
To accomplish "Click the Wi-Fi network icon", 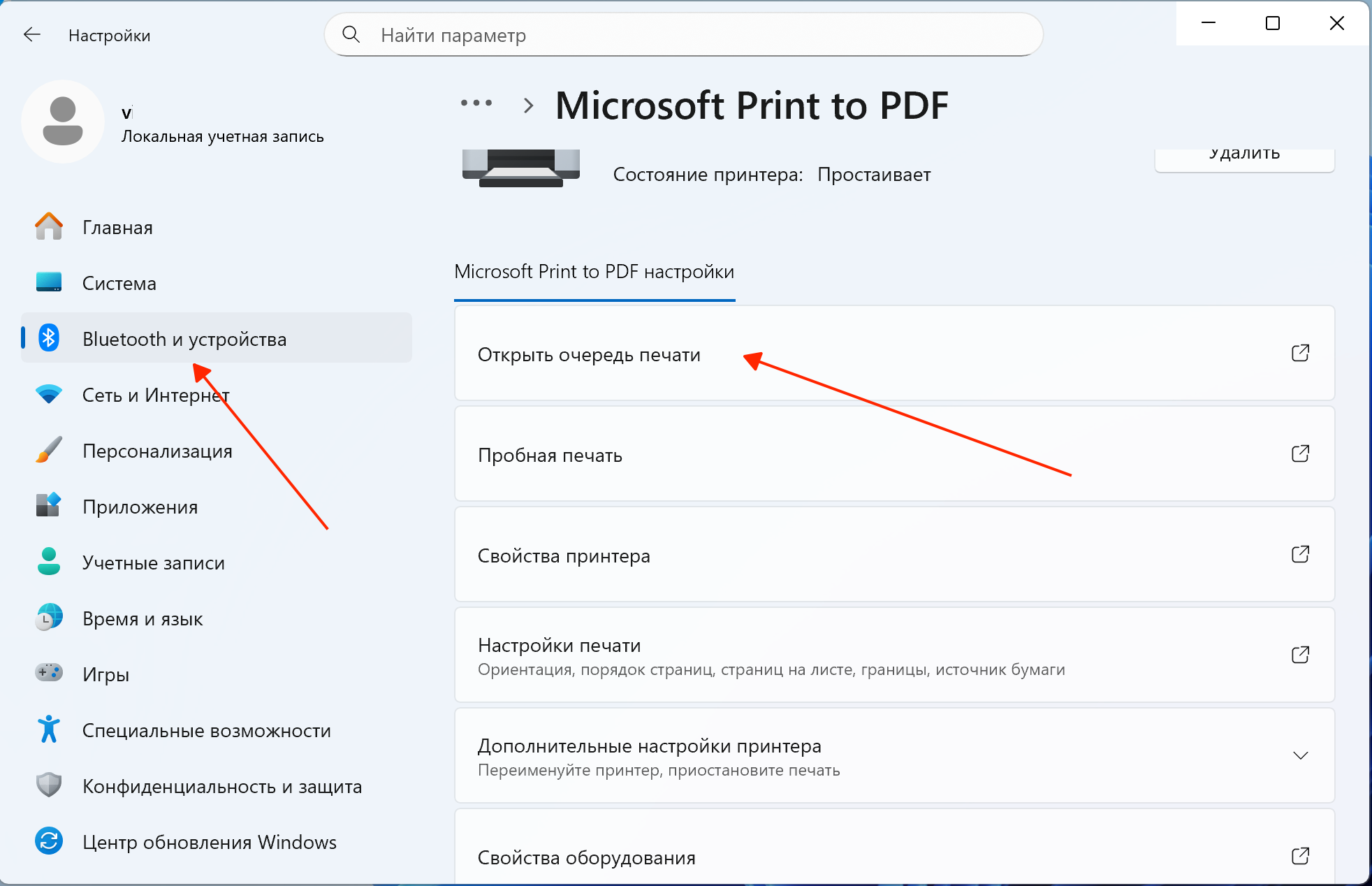I will (x=49, y=394).
